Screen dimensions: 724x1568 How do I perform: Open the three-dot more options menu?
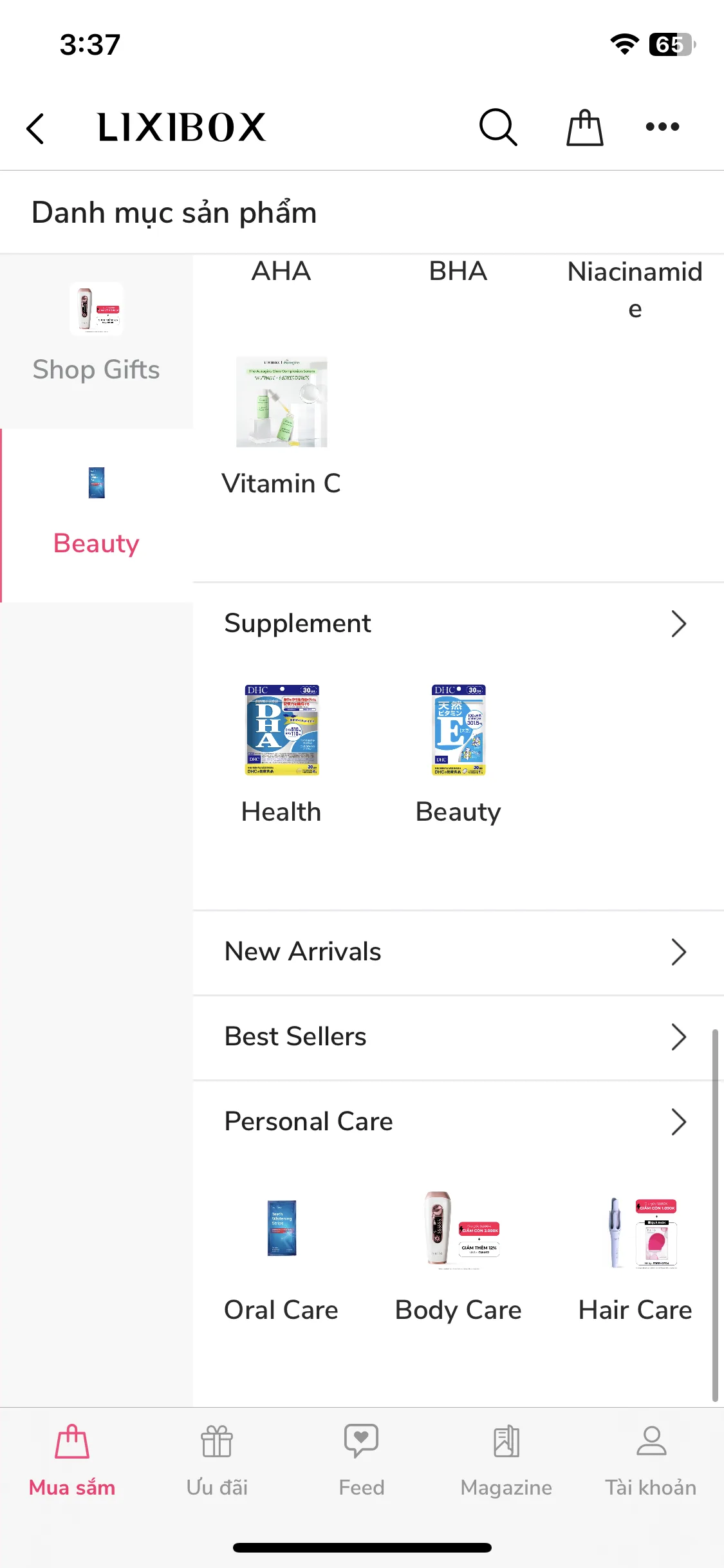(x=662, y=127)
